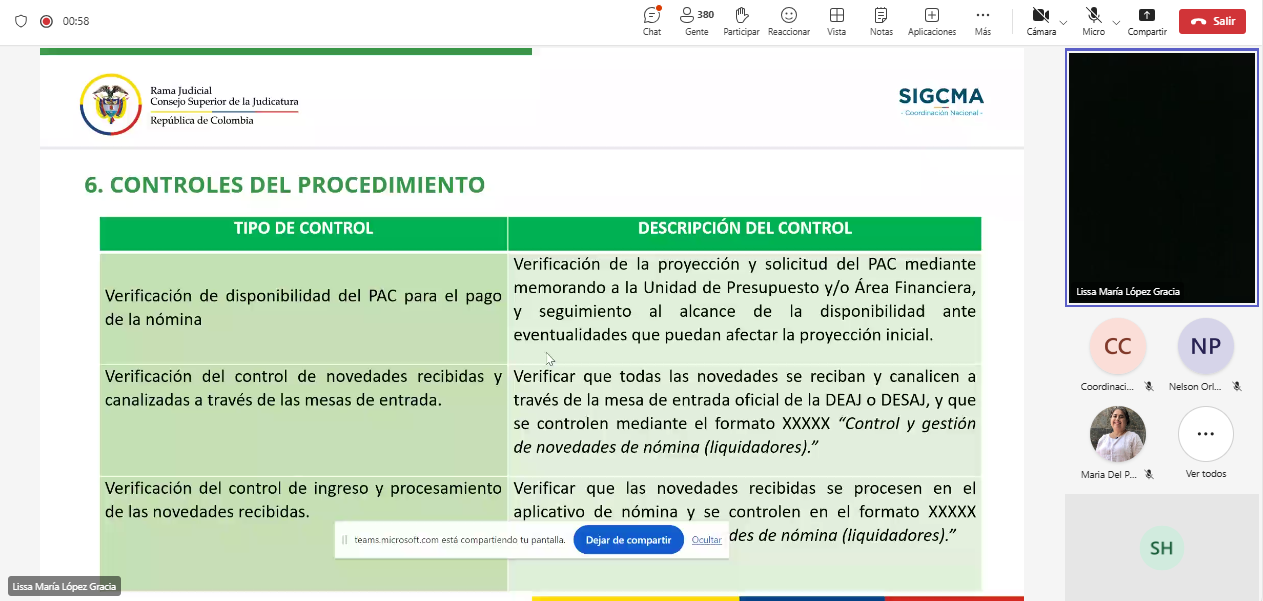Select the SH participant avatar
The image size is (1263, 601).
click(x=1161, y=548)
